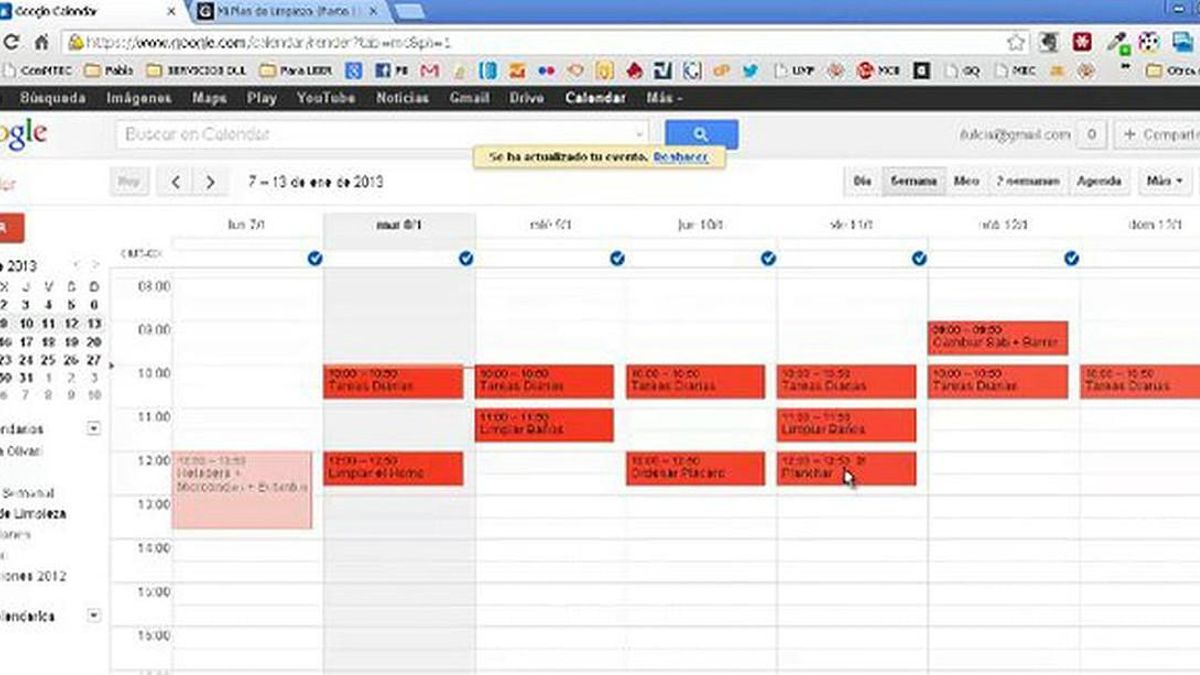This screenshot has width=1200, height=675.
Task: Click the Compartir share button
Action: click(x=1158, y=134)
